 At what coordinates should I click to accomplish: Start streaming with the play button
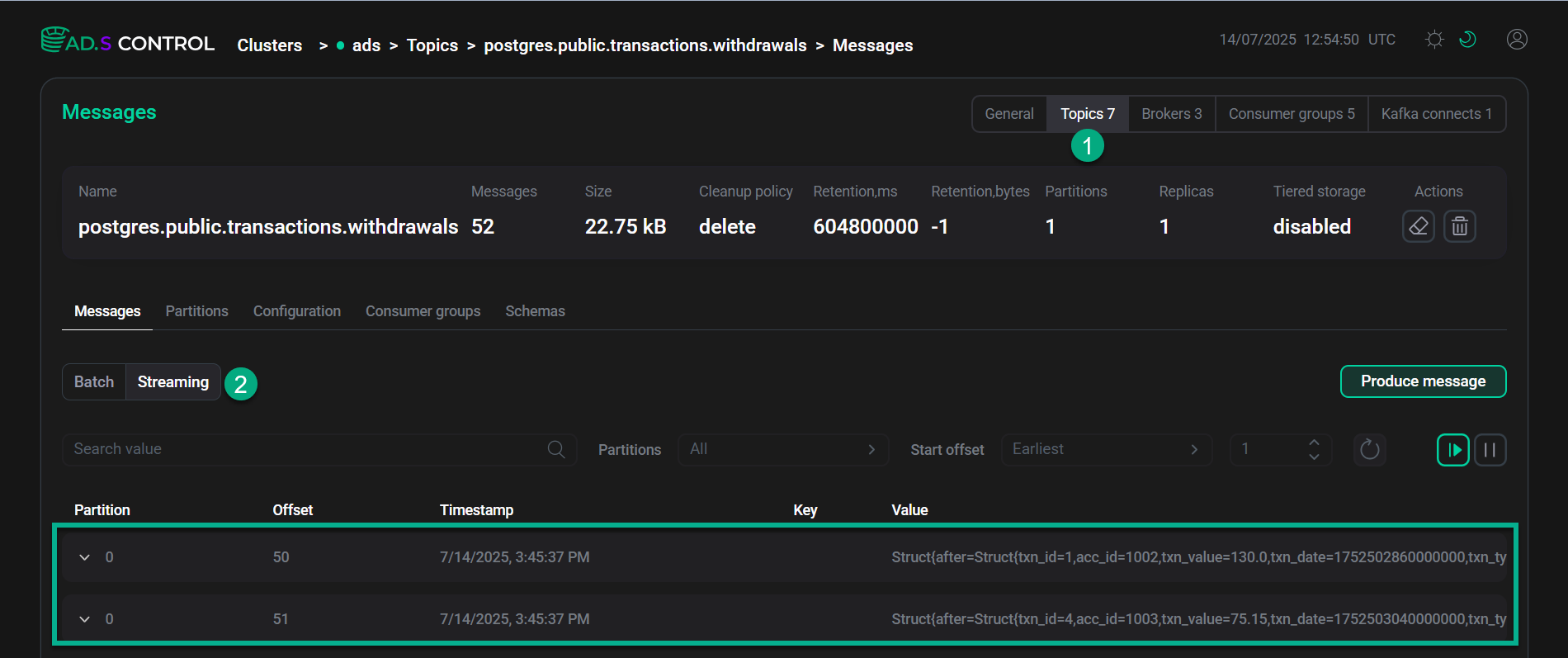[1452, 450]
